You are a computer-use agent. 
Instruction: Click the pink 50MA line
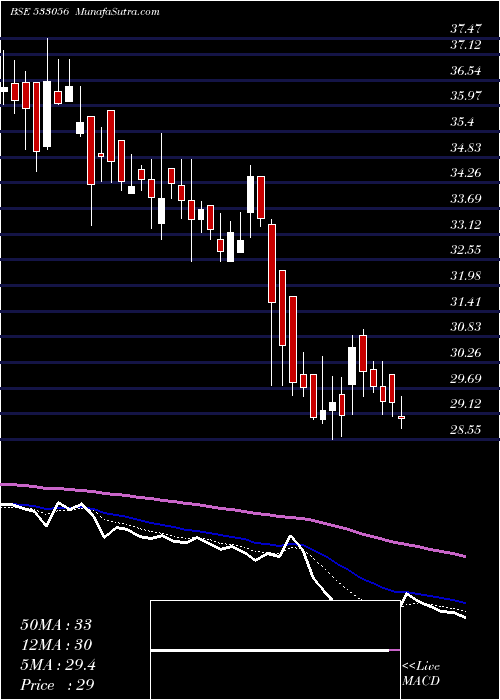233,510
